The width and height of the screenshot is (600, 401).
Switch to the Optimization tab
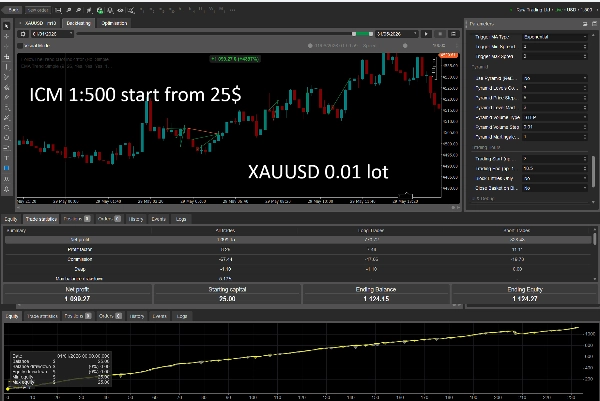coord(114,23)
